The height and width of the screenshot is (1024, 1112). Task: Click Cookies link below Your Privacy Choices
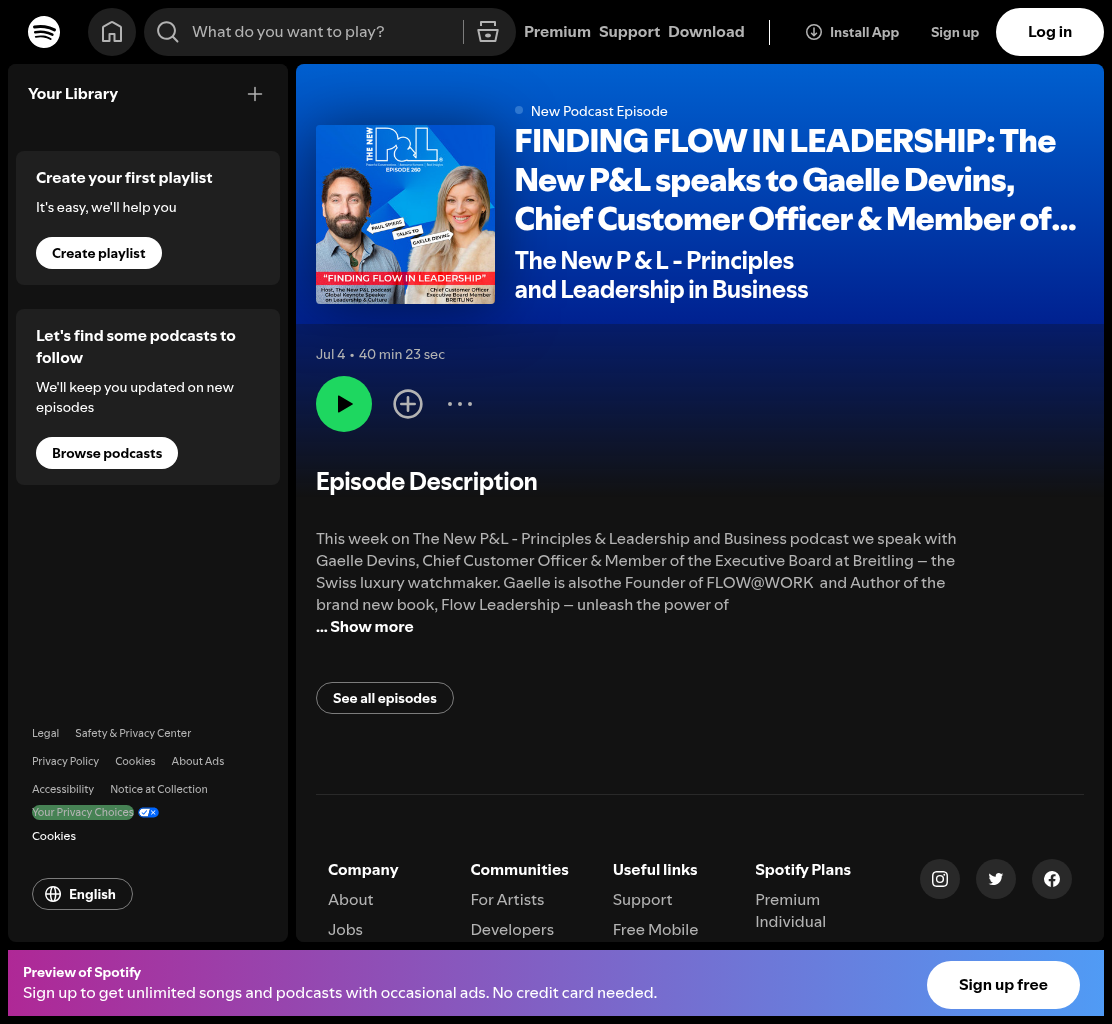(x=54, y=837)
